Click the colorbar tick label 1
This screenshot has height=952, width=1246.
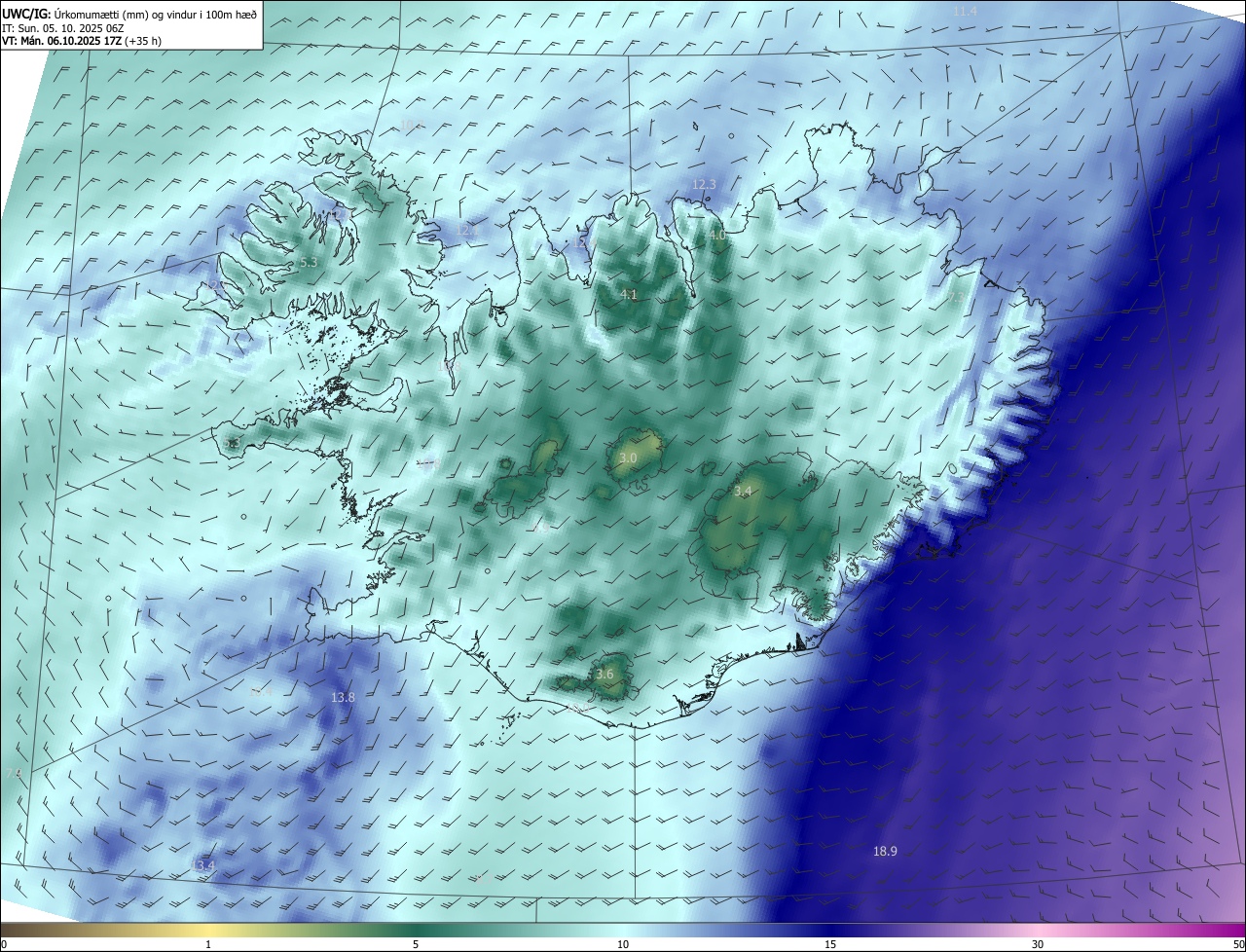208,944
